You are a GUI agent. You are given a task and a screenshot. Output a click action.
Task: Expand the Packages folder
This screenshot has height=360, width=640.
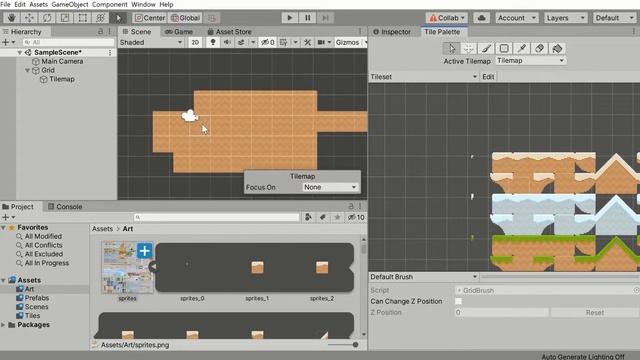tap(3, 325)
